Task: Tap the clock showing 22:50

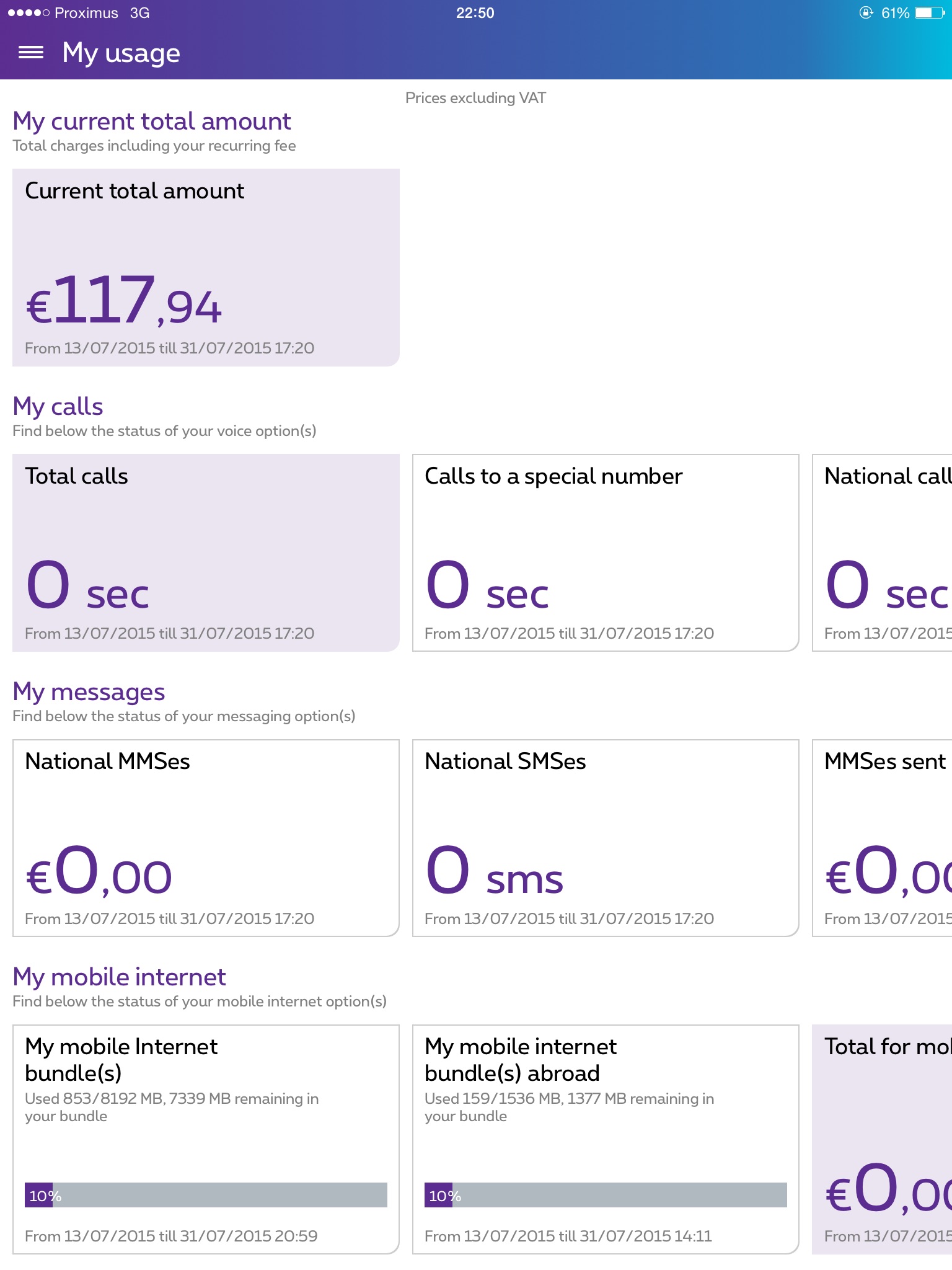Action: [x=475, y=13]
